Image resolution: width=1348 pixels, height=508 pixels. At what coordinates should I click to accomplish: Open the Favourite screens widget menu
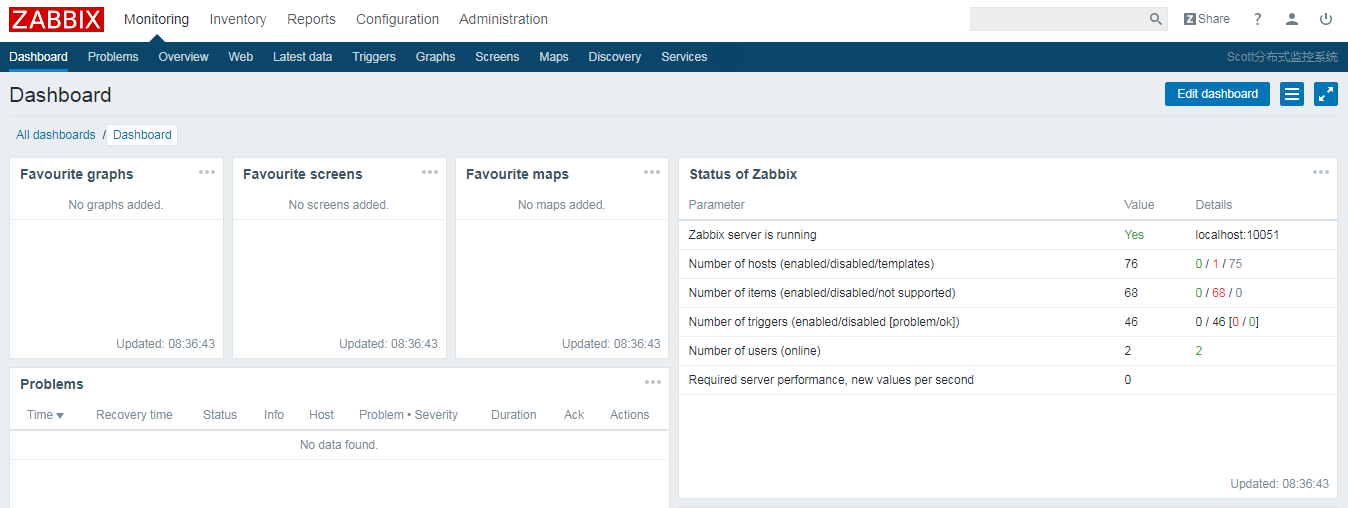coord(430,172)
